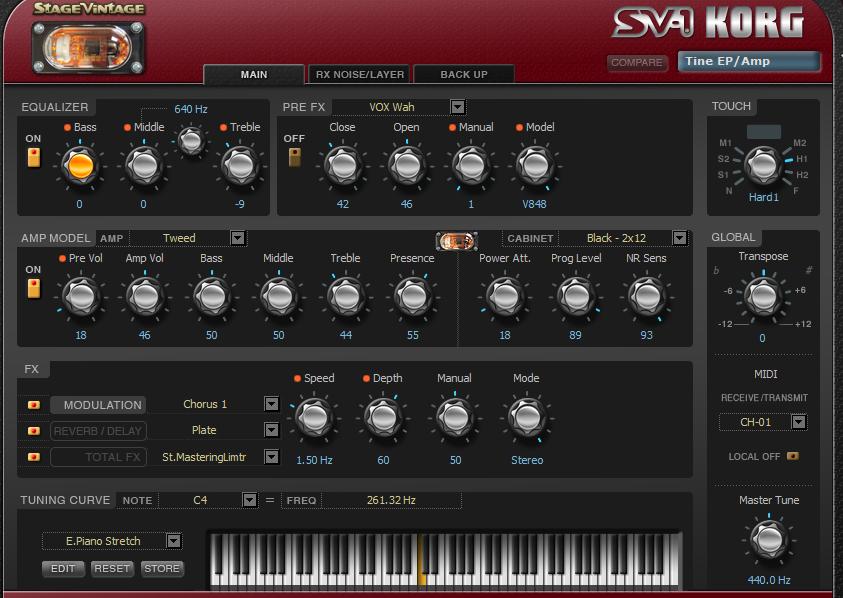Click the tuning curve EDIT button
This screenshot has width=843, height=598.
pos(63,568)
